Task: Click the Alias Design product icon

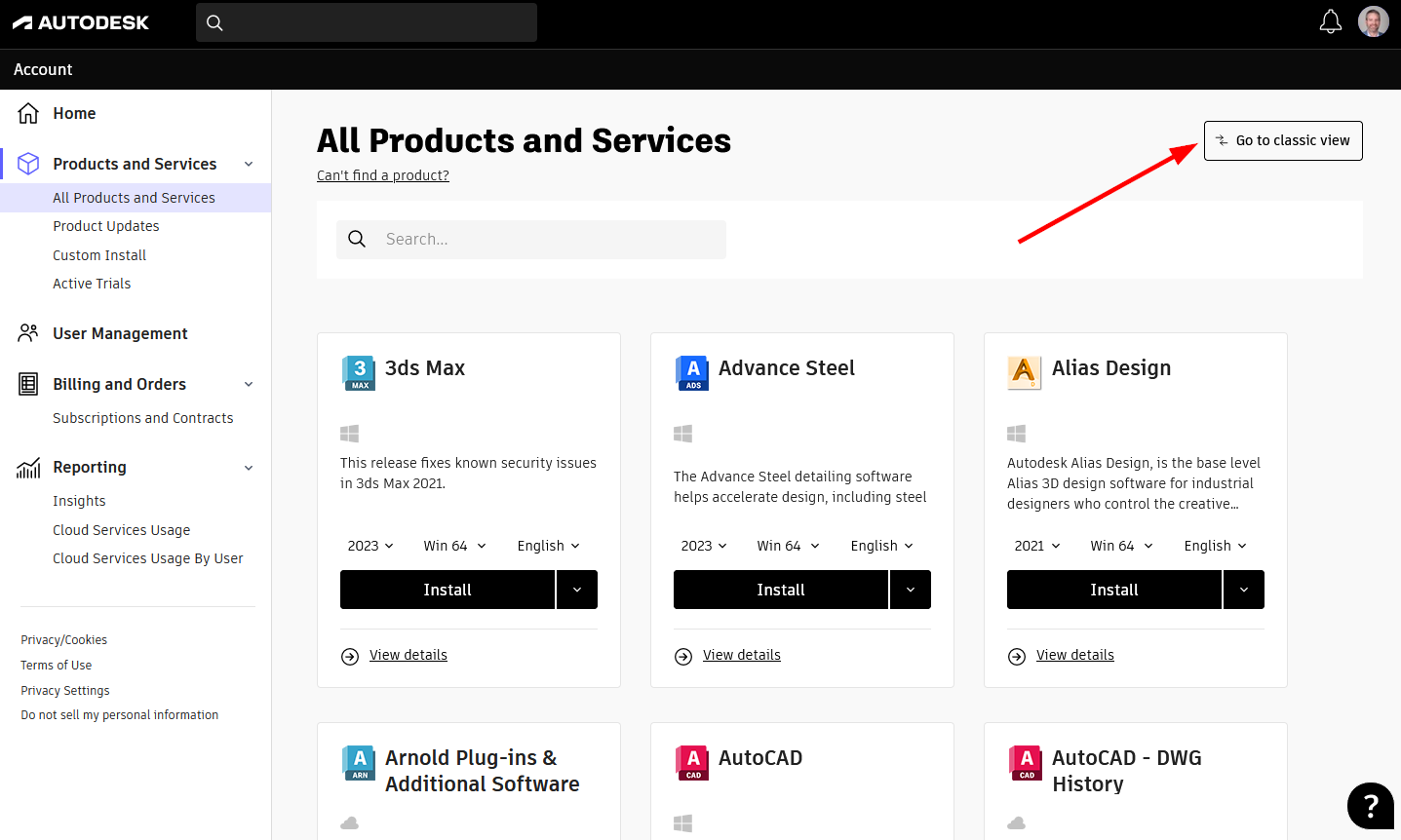Action: pos(1024,372)
